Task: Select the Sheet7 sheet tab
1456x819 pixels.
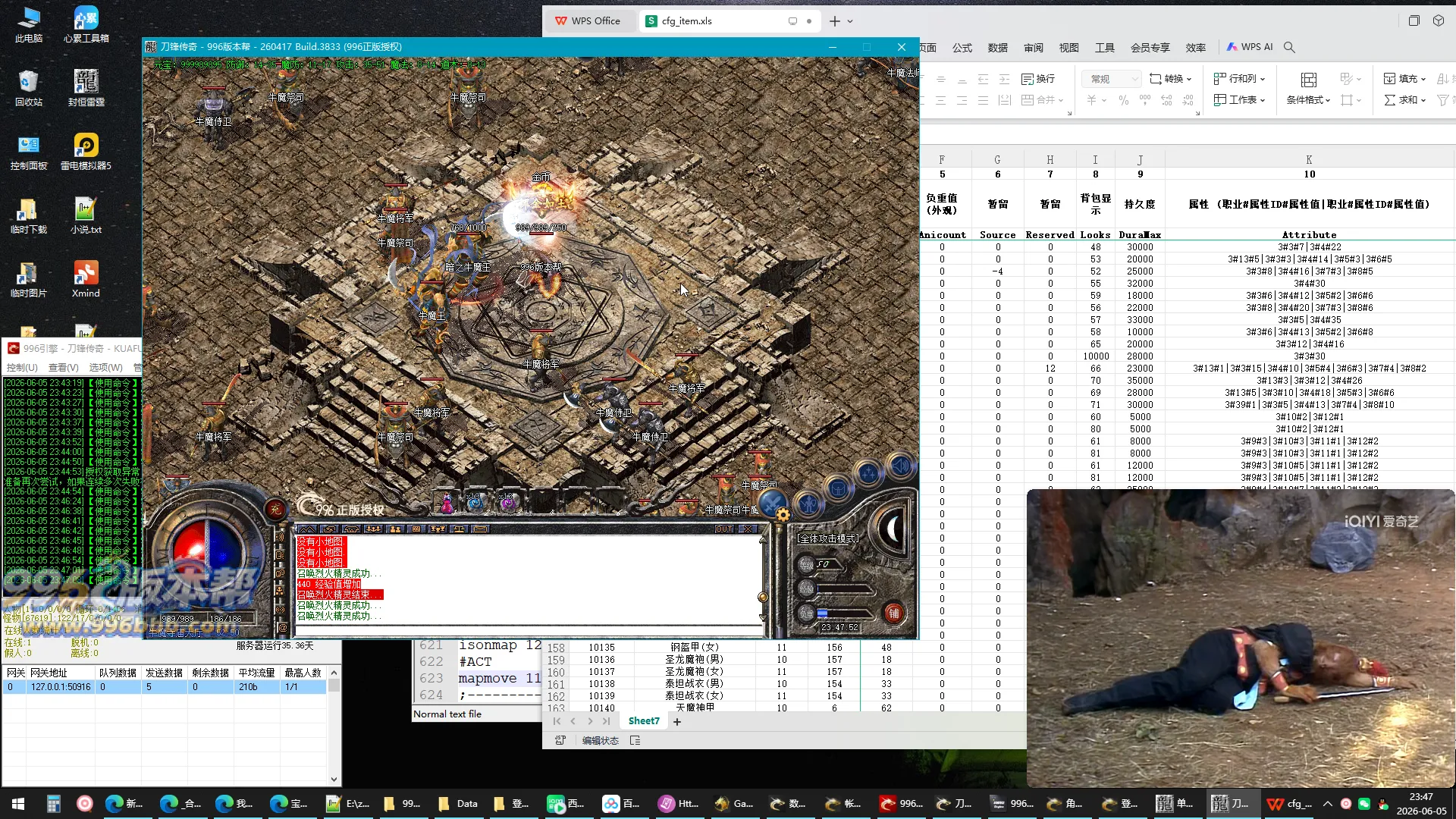Action: (644, 721)
